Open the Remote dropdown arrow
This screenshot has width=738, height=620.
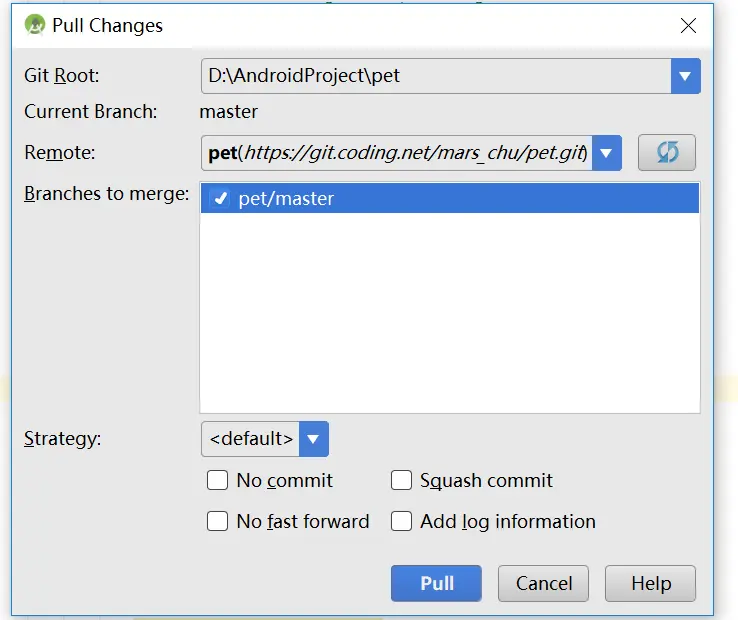(607, 153)
